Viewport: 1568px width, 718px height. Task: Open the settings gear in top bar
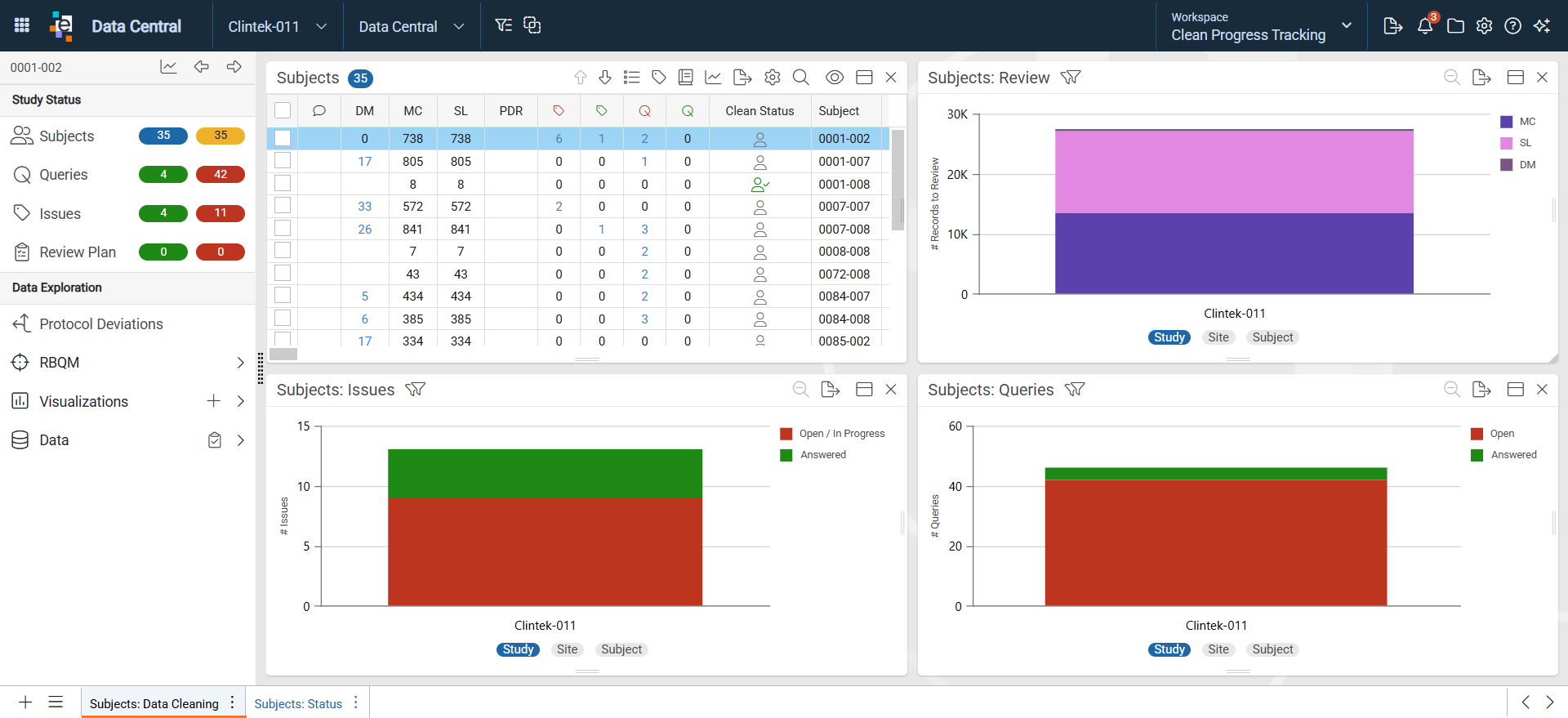[1485, 26]
